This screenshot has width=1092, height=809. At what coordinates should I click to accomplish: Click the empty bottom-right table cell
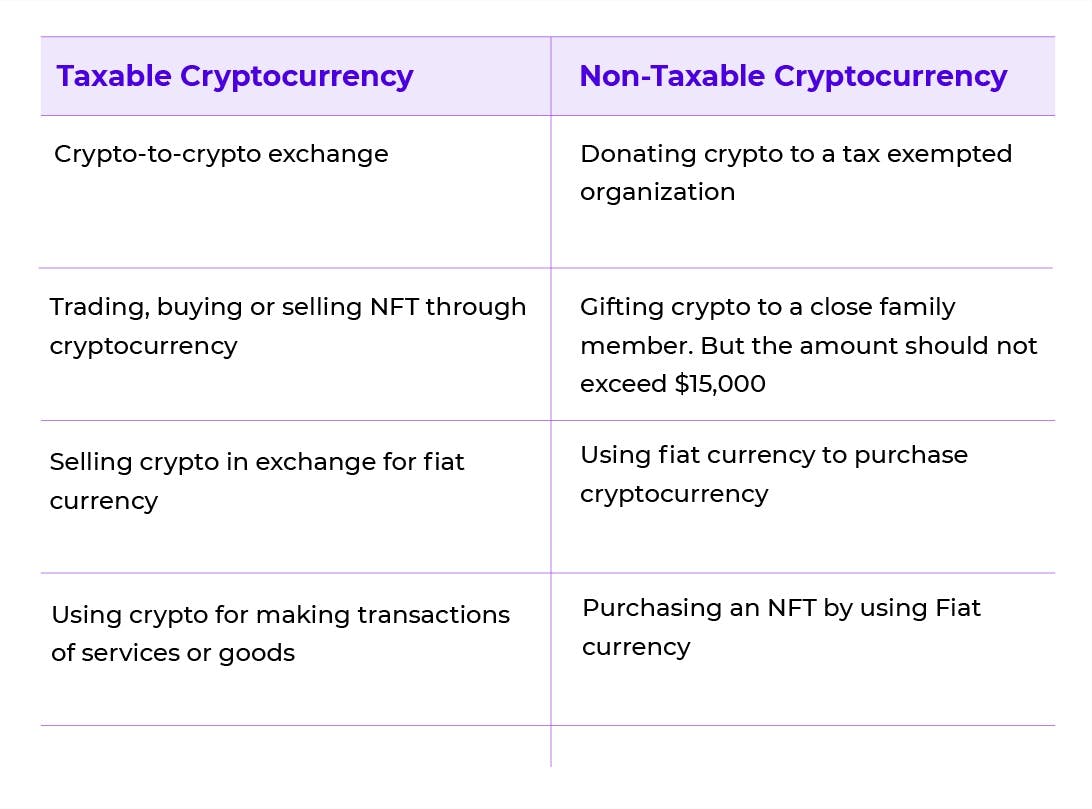pyautogui.click(x=803, y=746)
